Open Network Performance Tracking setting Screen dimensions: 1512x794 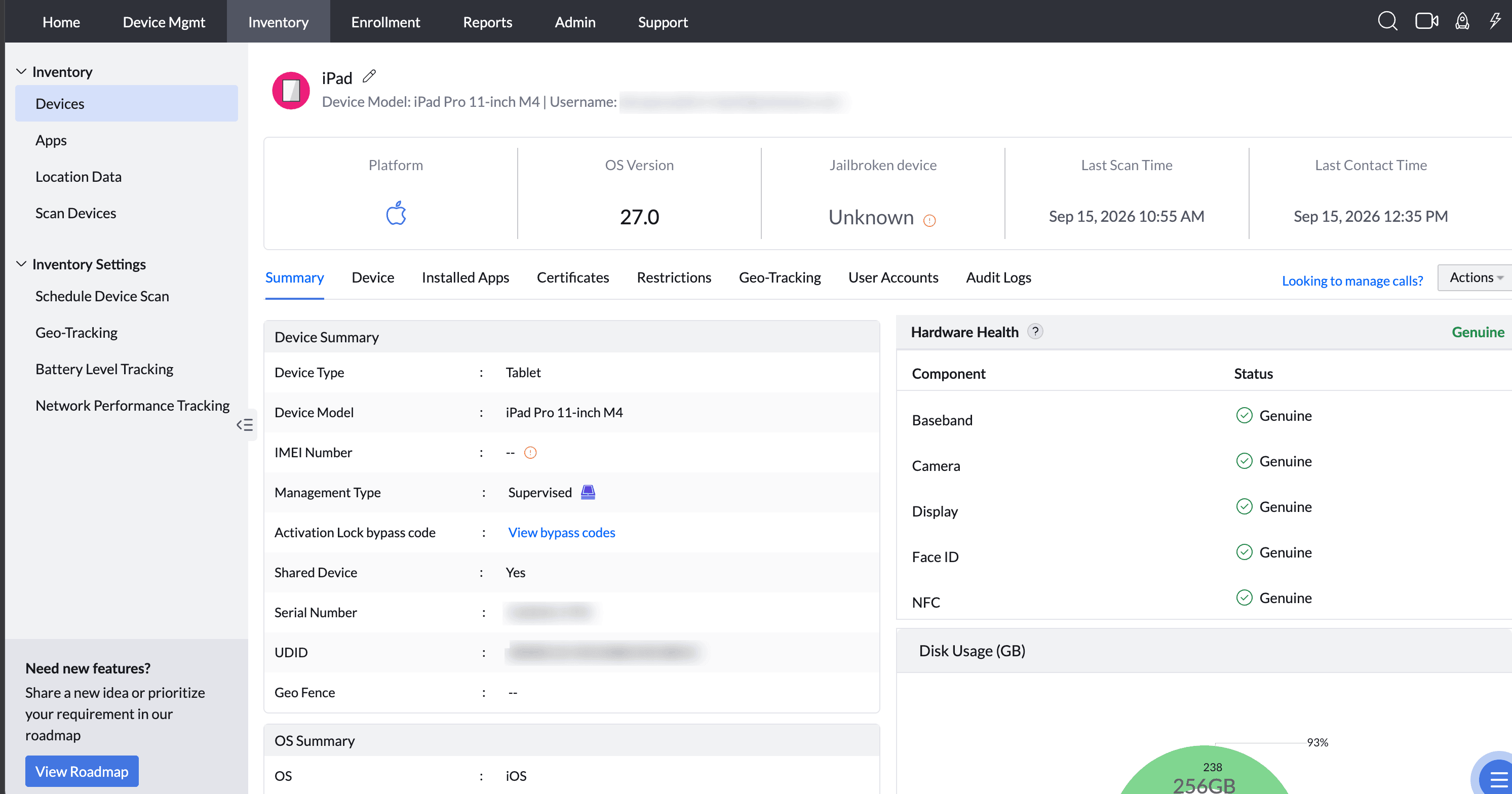pos(133,406)
